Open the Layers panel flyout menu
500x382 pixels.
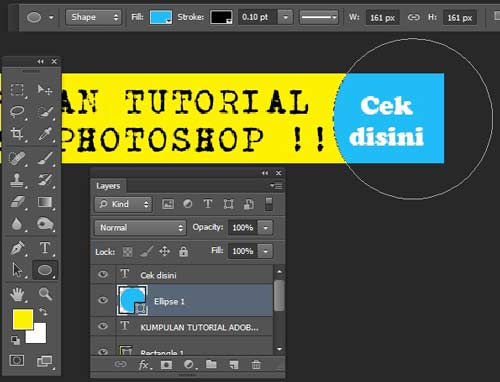click(x=276, y=186)
